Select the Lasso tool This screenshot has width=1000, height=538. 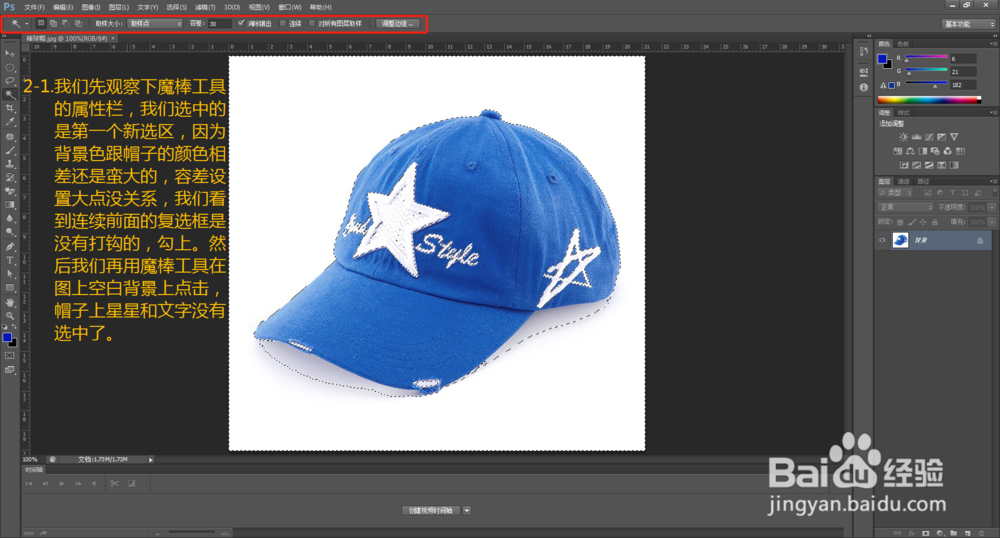tap(10, 80)
